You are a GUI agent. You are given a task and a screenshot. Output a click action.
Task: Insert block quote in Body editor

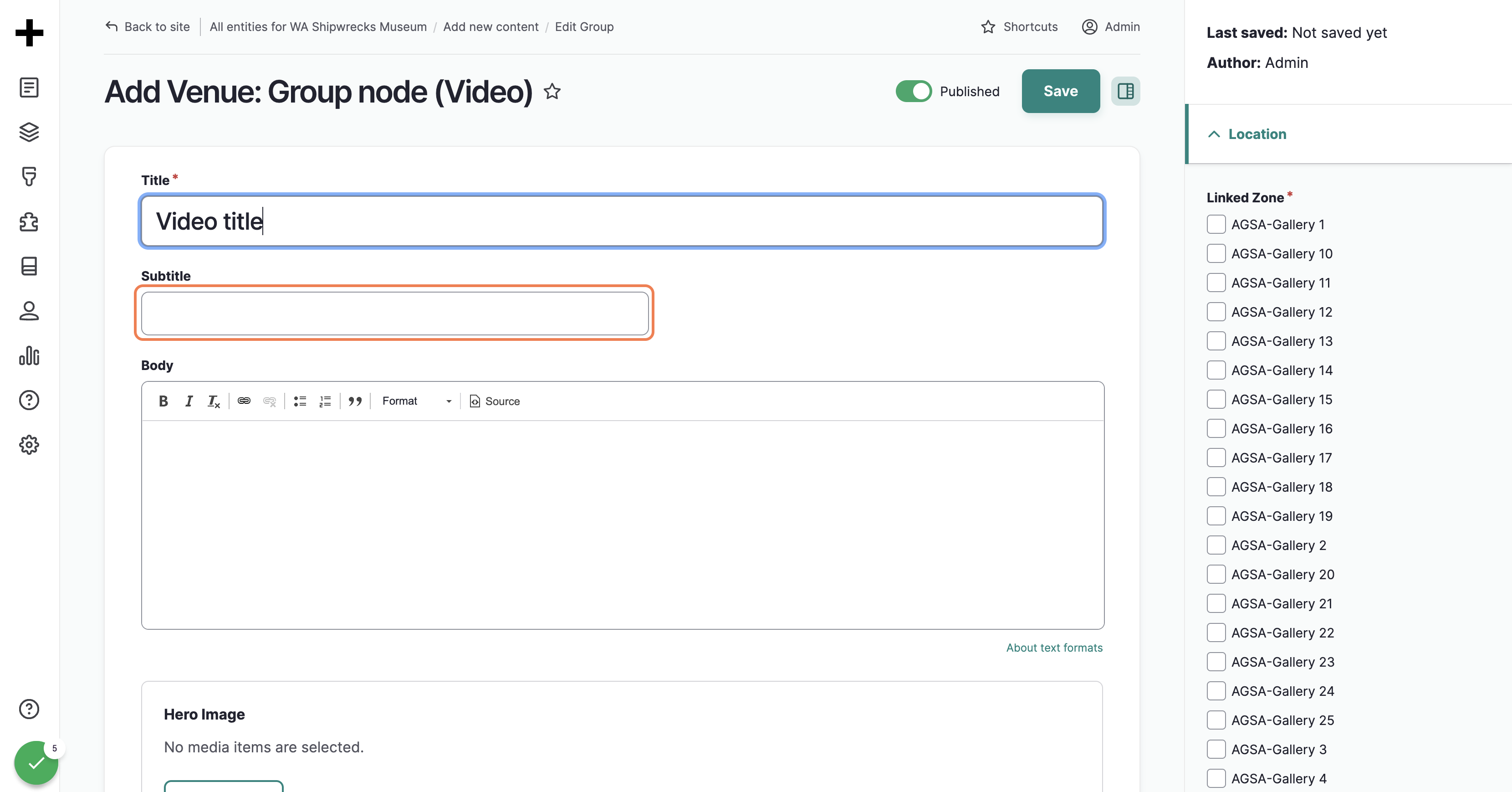[x=355, y=401]
